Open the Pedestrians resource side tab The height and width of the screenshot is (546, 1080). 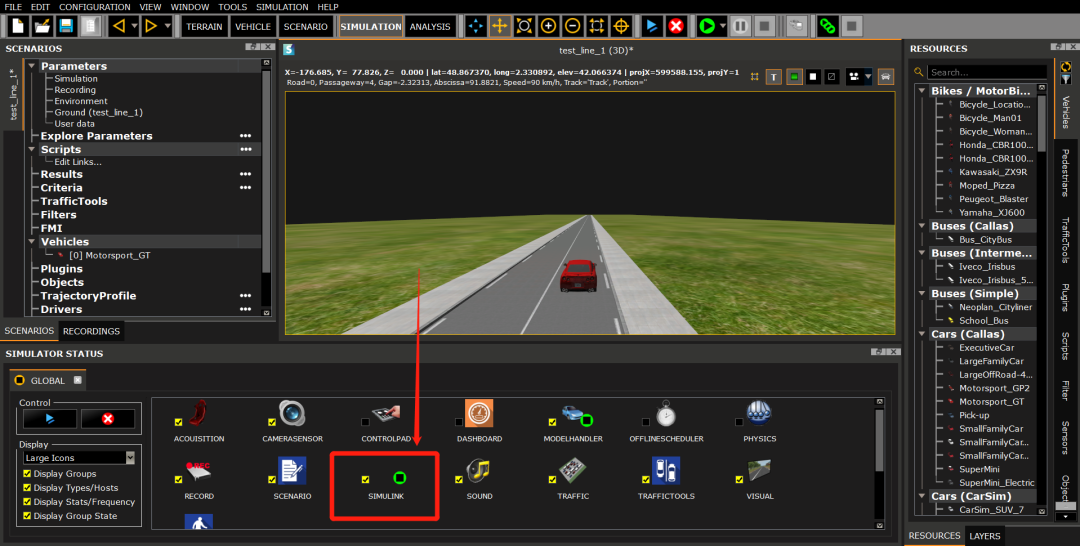(1065, 172)
